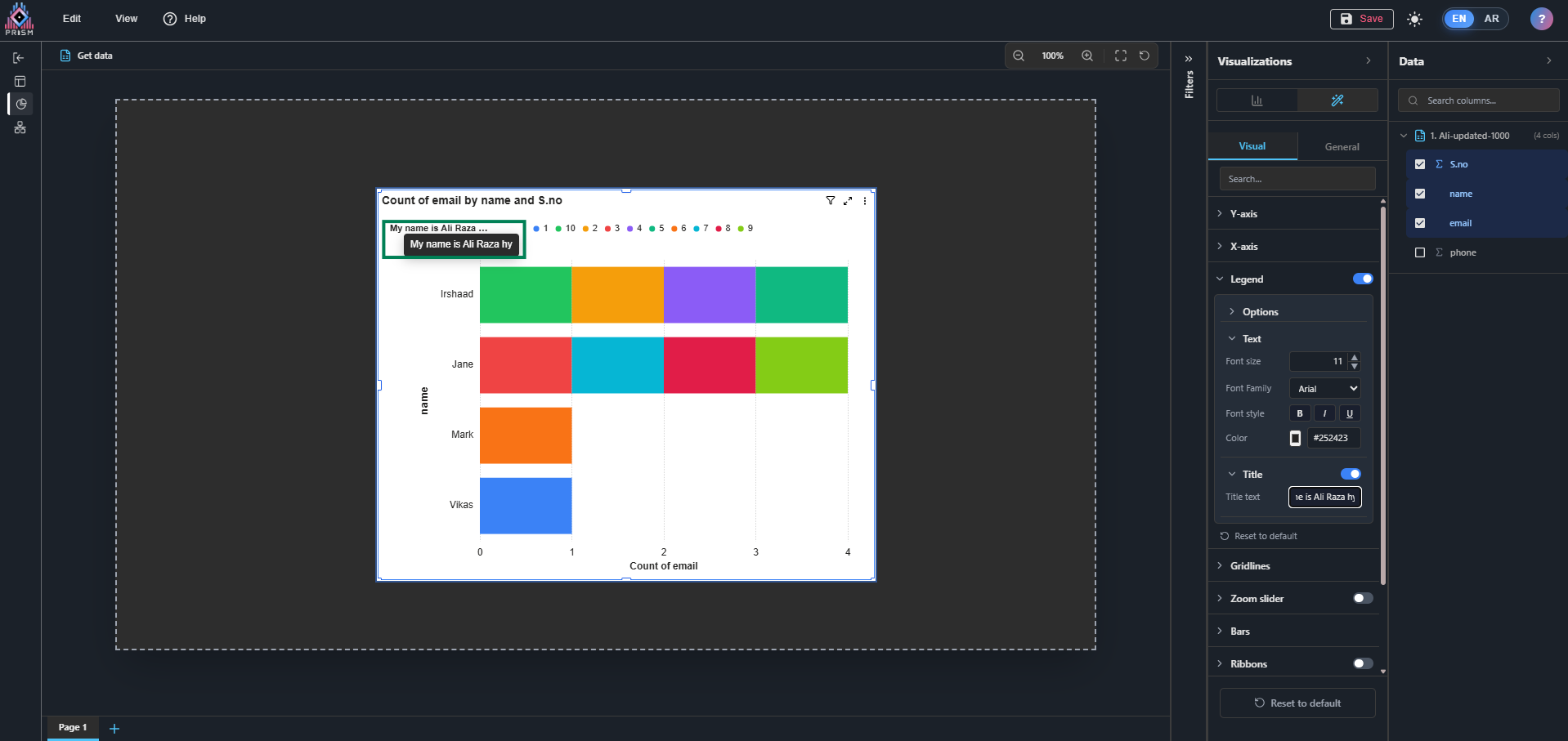
Task: Open the Edit menu
Action: click(72, 19)
